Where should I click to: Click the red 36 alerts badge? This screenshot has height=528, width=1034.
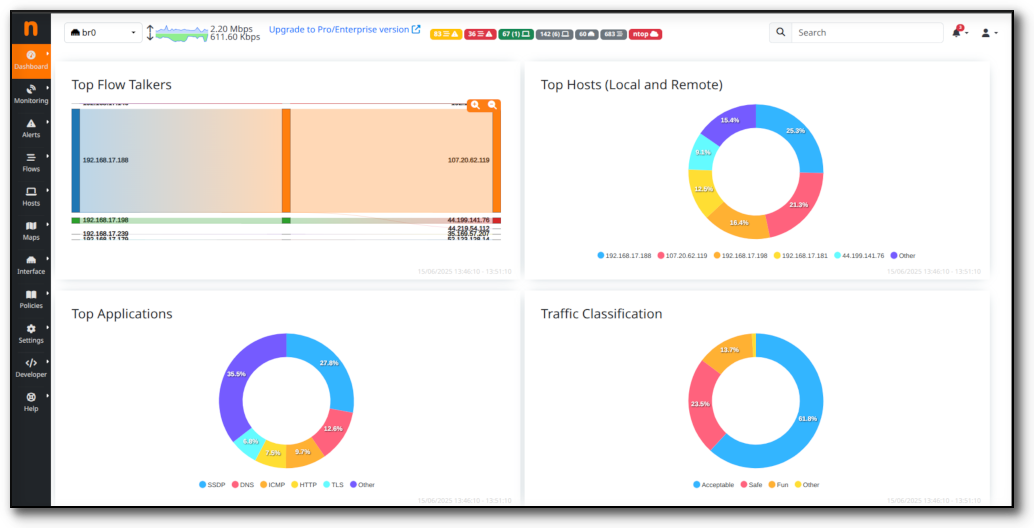[x=479, y=34]
